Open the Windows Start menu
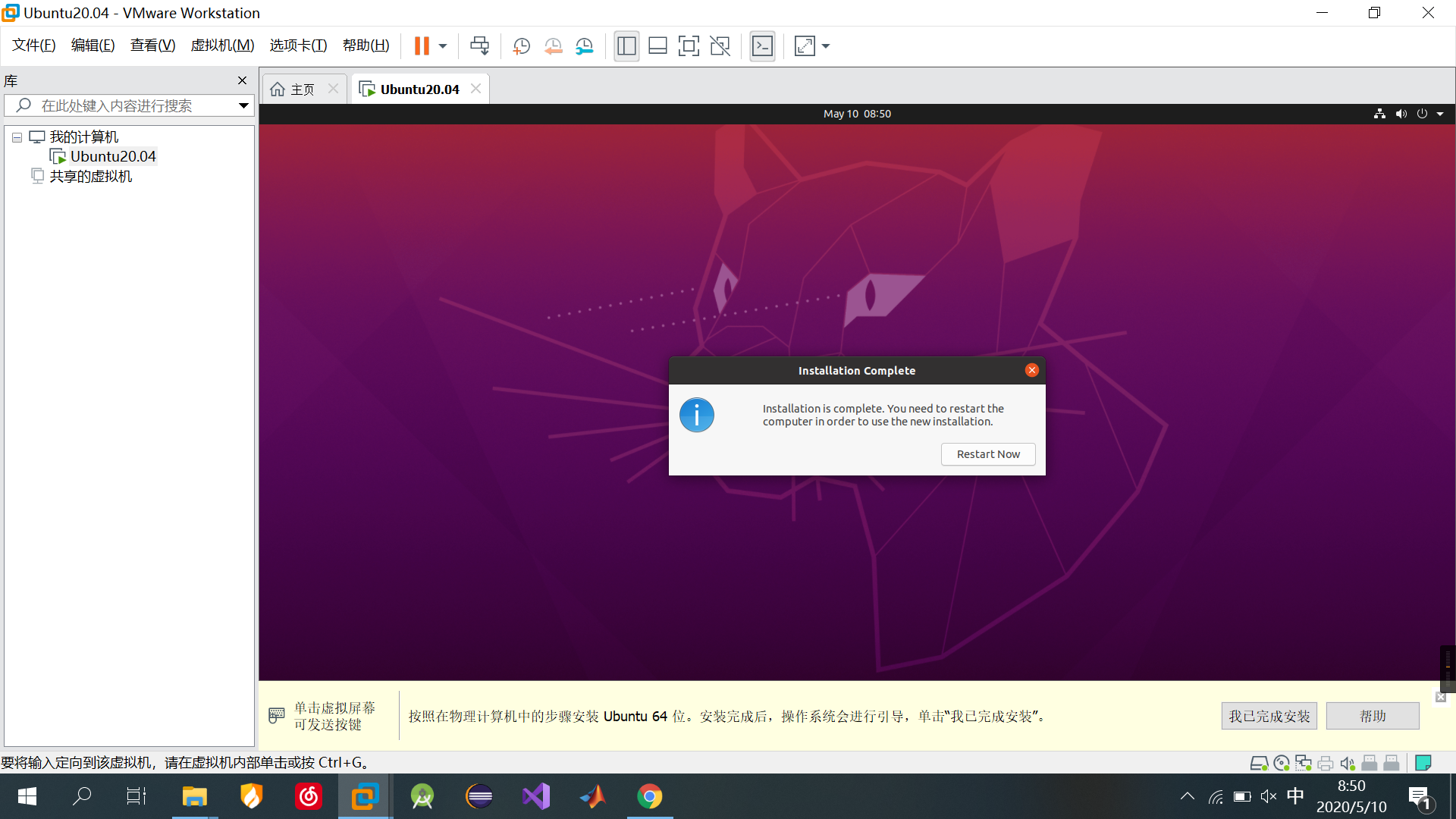The width and height of the screenshot is (1456, 819). pyautogui.click(x=27, y=796)
